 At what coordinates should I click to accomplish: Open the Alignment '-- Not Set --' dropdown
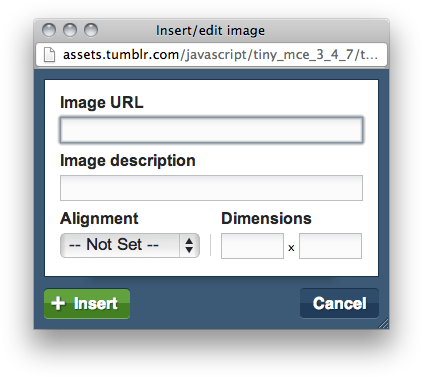tap(130, 245)
